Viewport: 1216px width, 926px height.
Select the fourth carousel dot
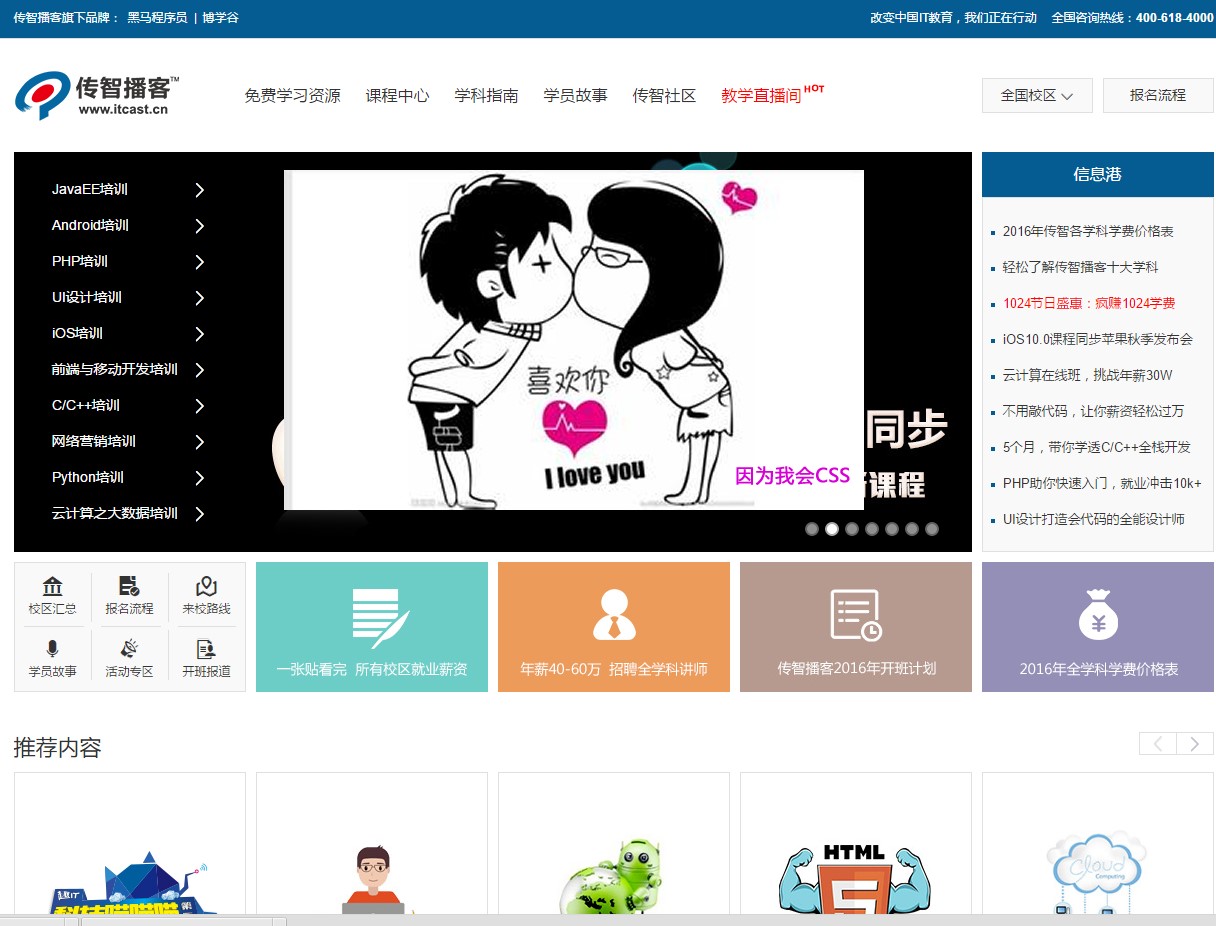pos(872,529)
